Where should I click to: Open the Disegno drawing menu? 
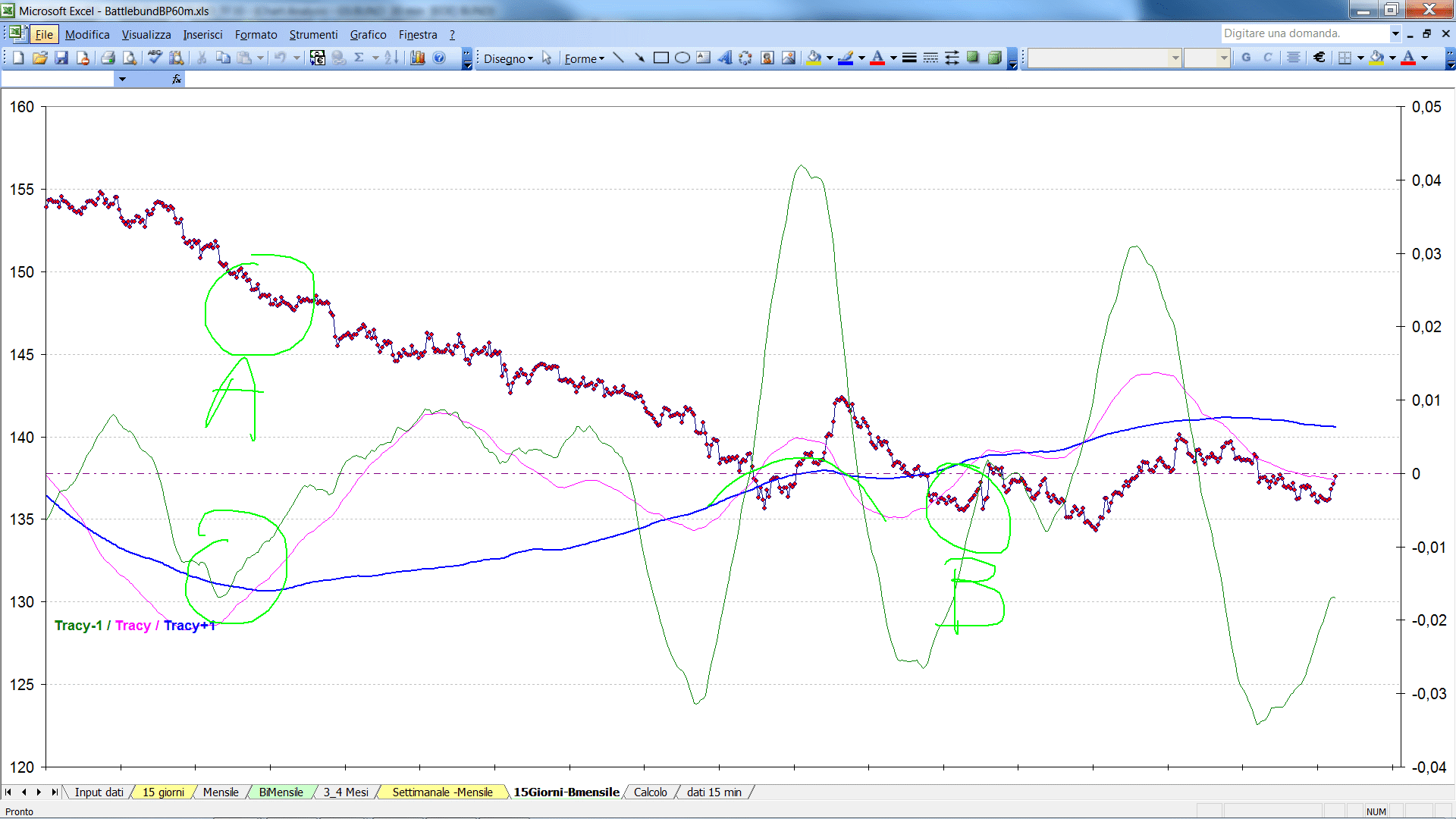click(x=508, y=58)
